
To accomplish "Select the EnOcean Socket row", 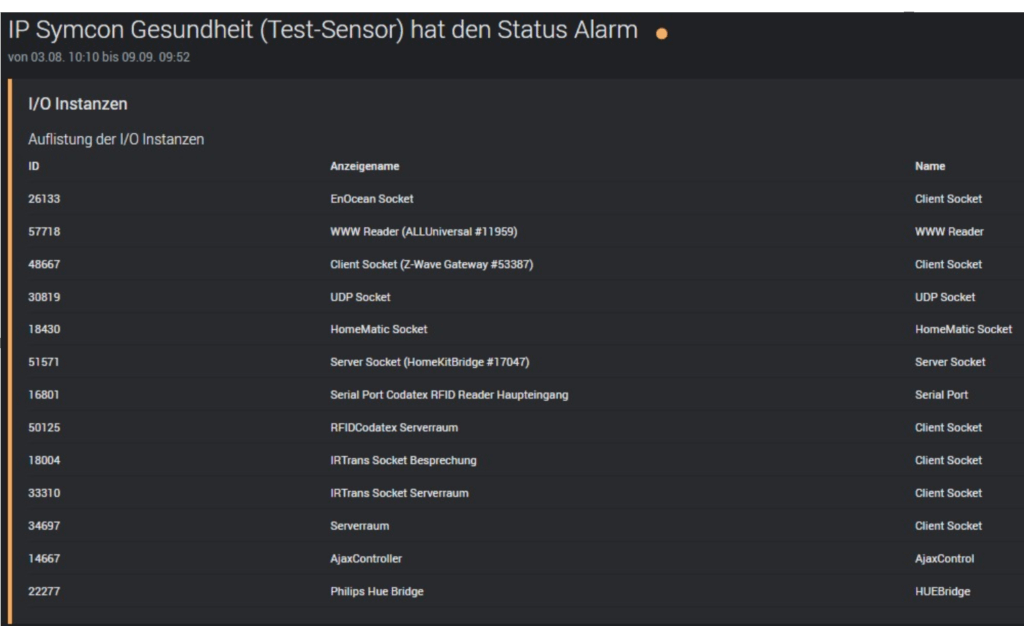I will coord(371,199).
